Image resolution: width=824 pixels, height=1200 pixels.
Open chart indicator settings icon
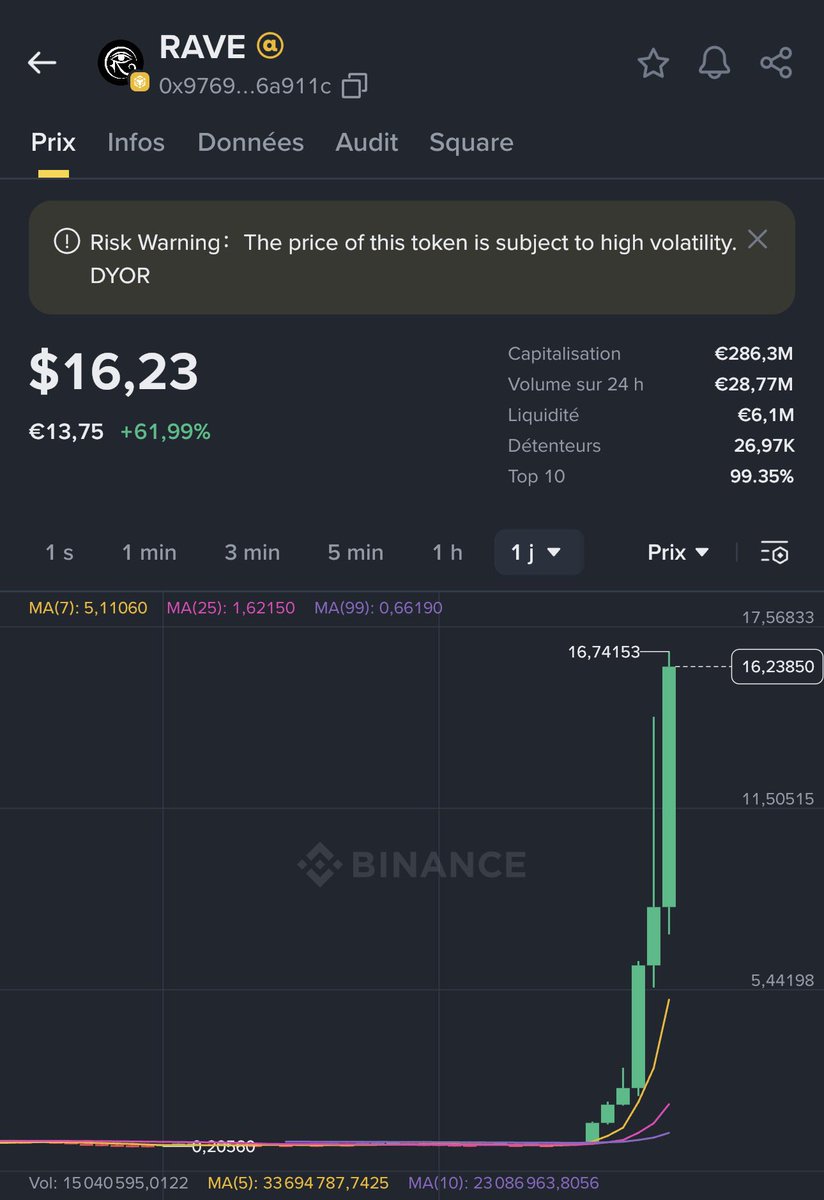click(x=775, y=552)
